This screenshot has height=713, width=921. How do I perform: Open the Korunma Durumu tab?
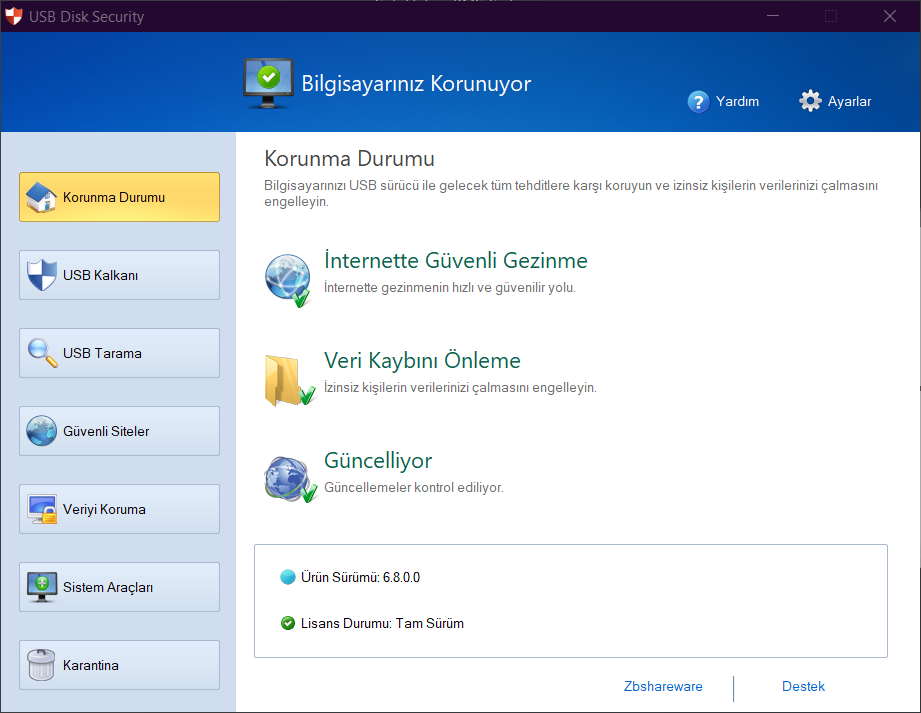(119, 197)
